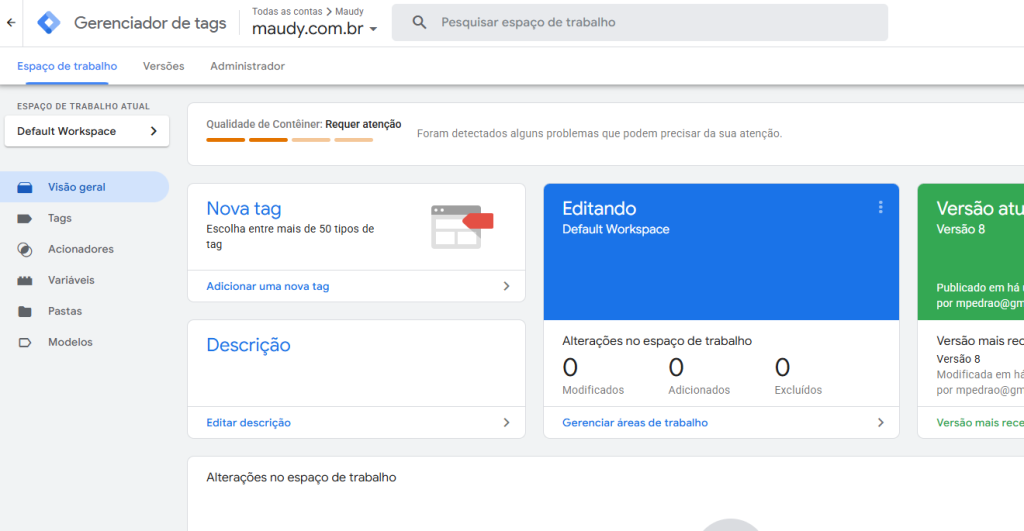Screen dimensions: 1024x531
Task: Click the Versão mais recente link
Action: 980,423
